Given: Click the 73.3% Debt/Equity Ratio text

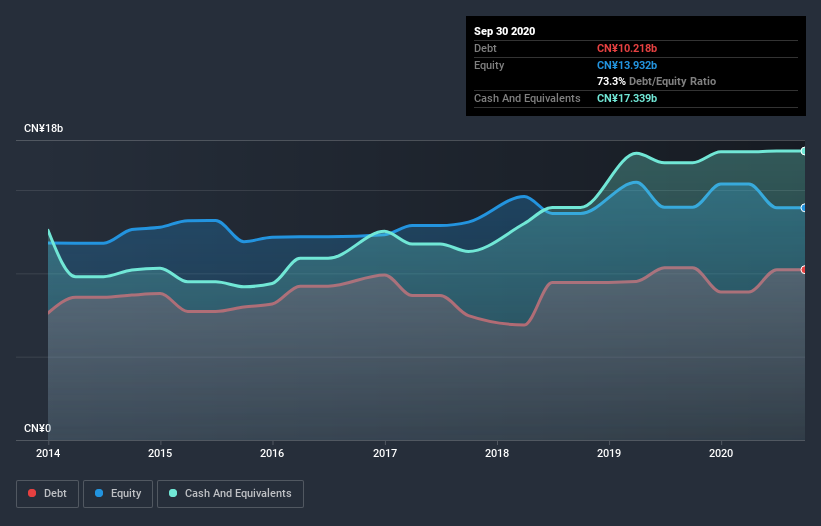Looking at the screenshot, I should (x=656, y=81).
